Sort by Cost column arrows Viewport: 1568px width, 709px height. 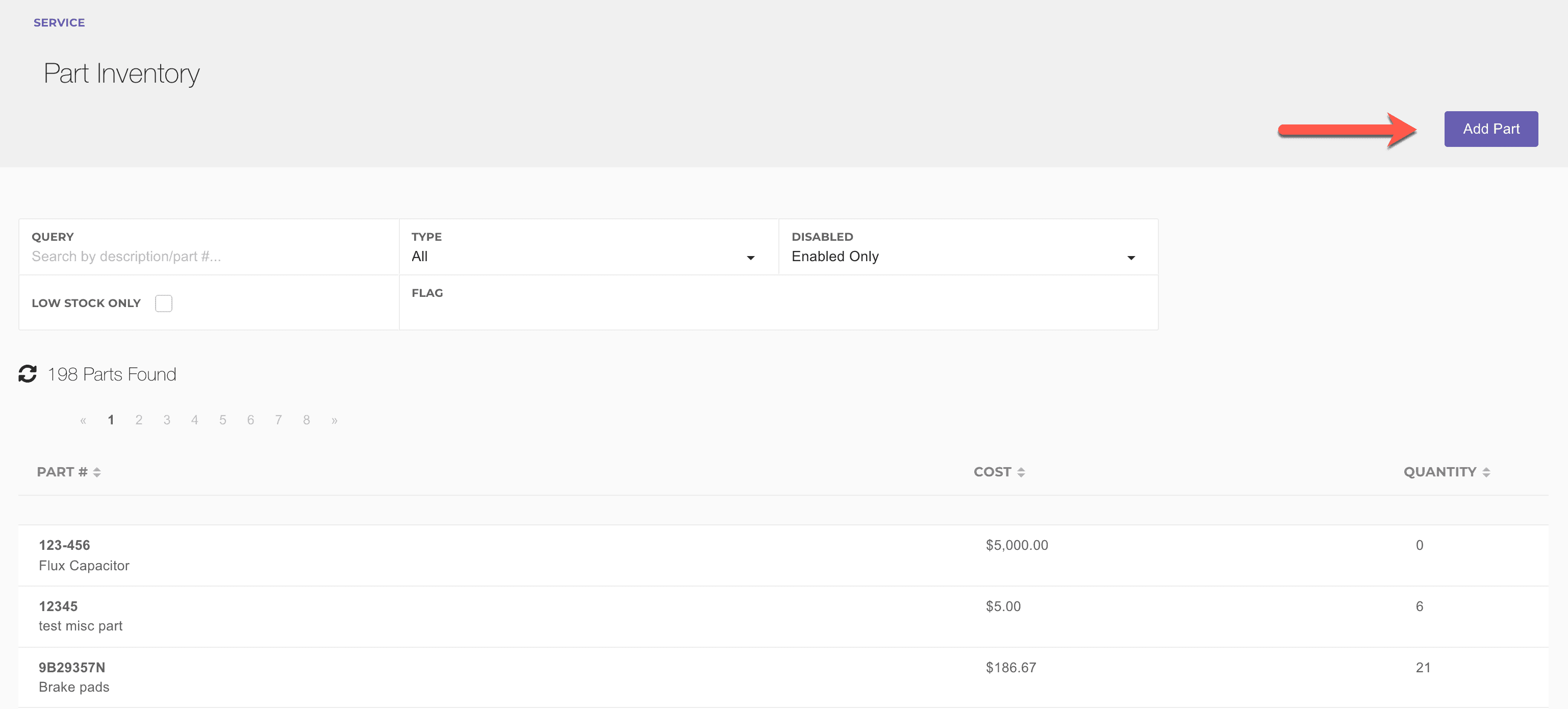[x=1021, y=472]
